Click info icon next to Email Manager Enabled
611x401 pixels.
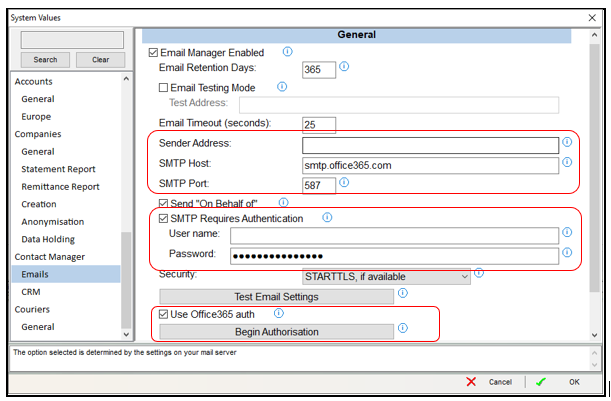pyautogui.click(x=288, y=51)
